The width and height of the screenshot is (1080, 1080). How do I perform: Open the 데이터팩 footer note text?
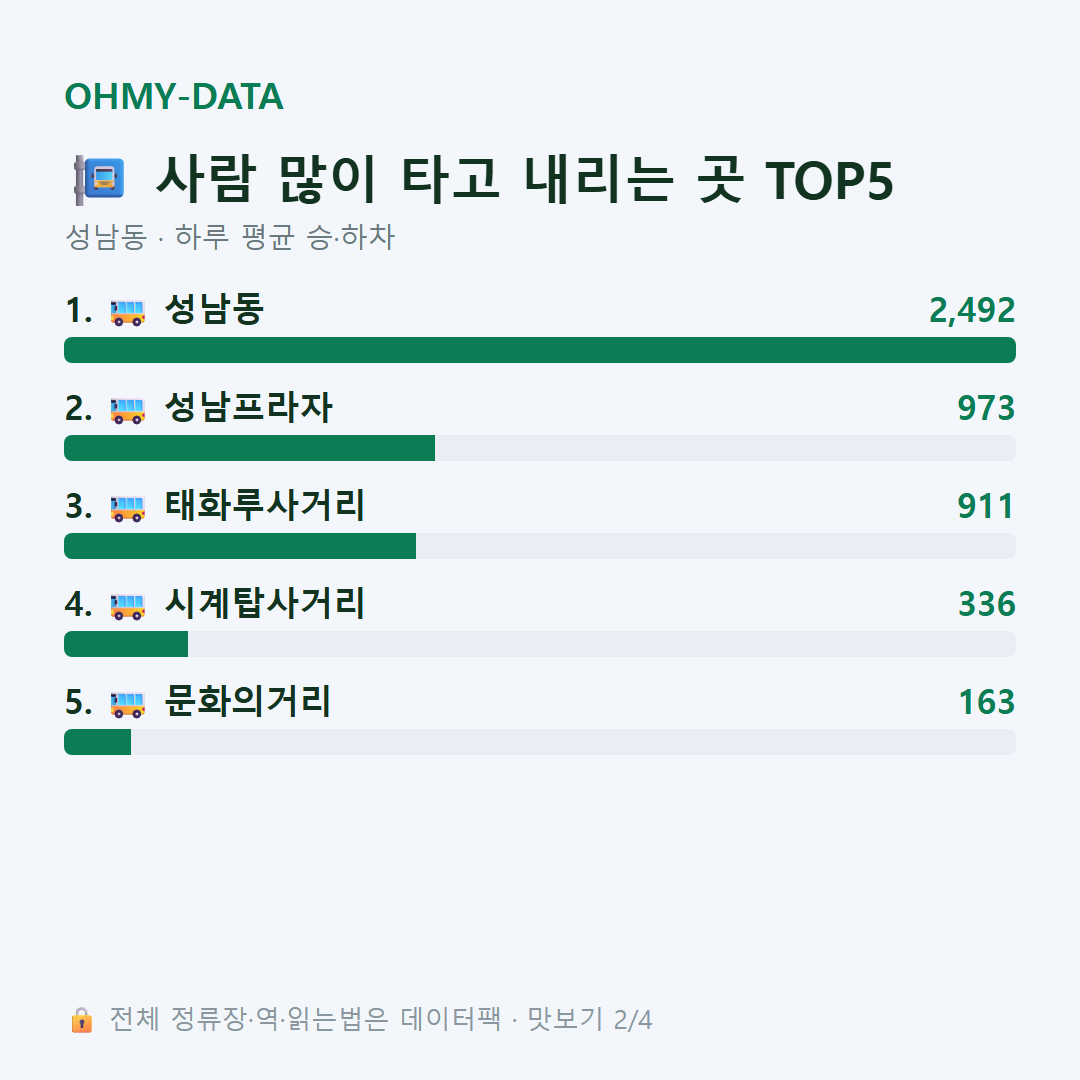(381, 1019)
